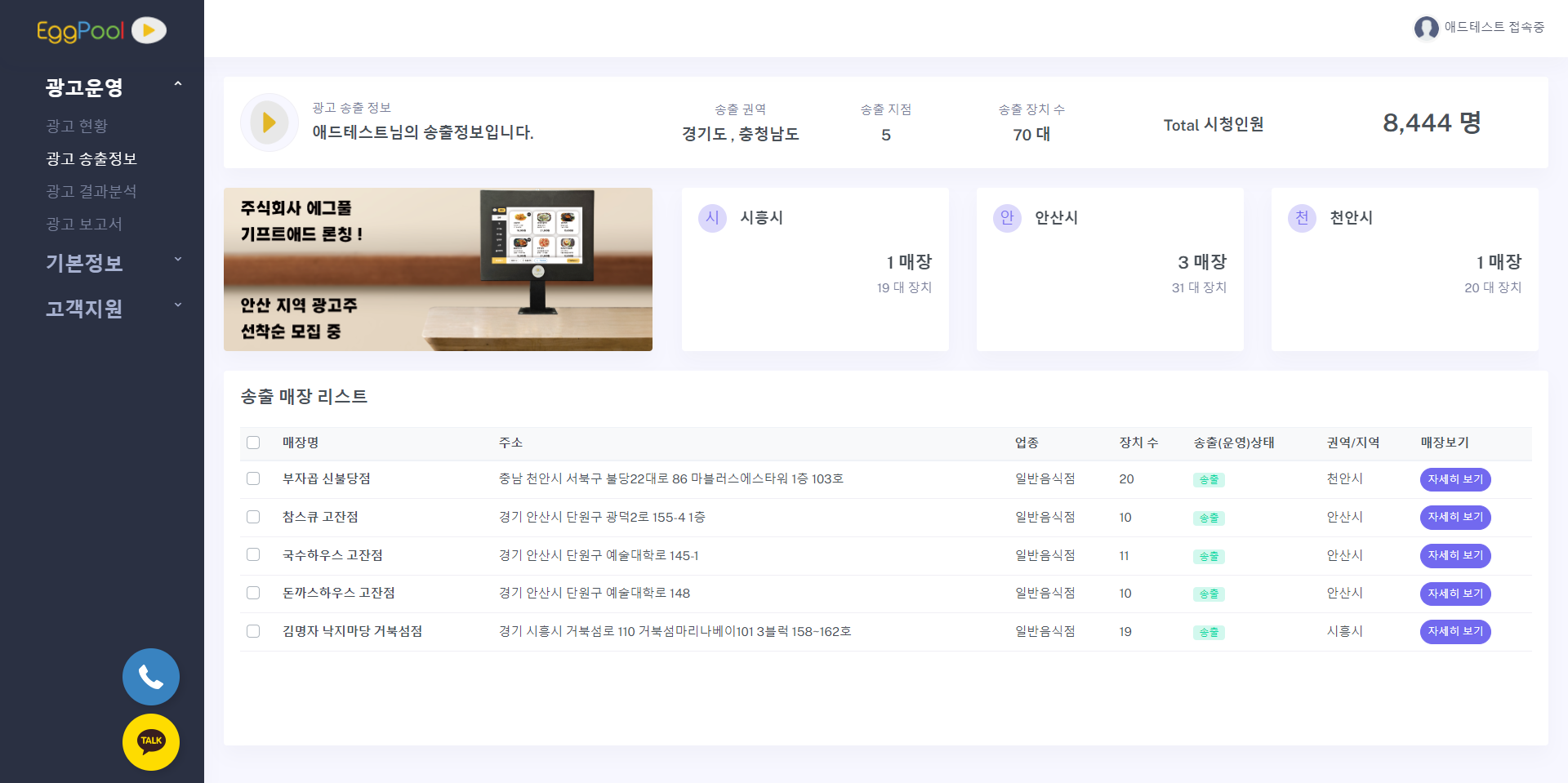Open the KakaoTalk chat button
This screenshot has width=1568, height=783.
tap(151, 742)
